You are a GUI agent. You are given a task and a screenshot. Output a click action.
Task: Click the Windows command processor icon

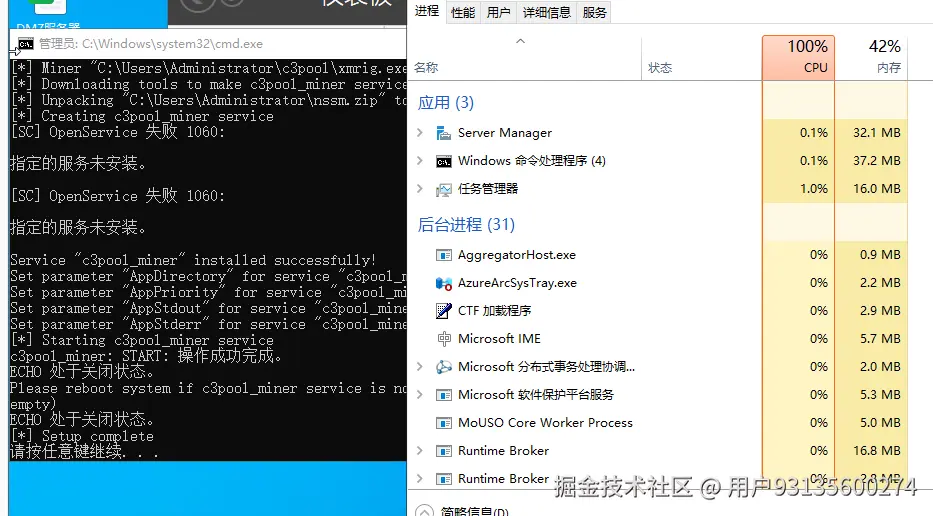coord(444,161)
